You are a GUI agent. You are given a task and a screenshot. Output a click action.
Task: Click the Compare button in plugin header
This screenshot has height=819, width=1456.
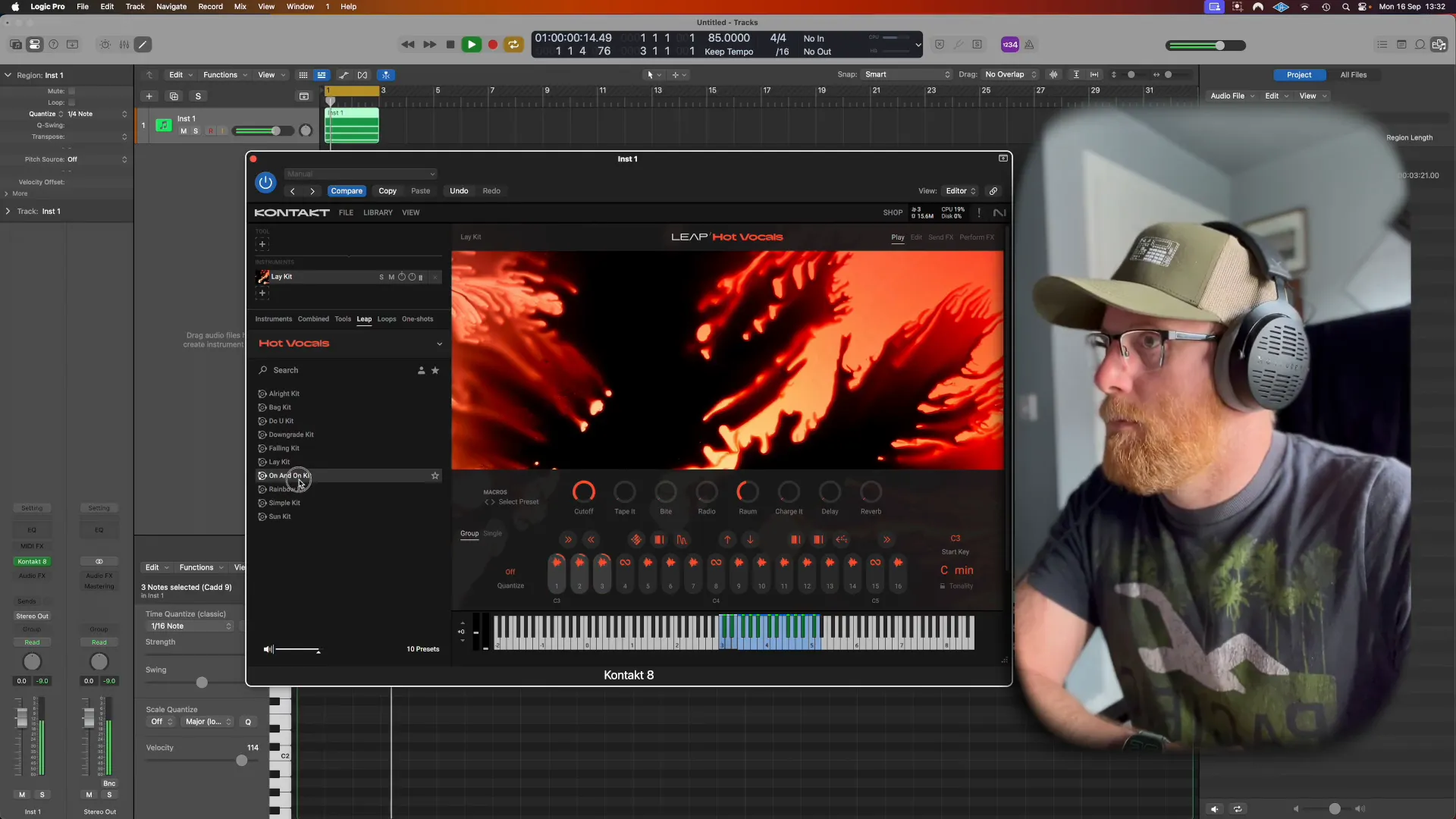347,191
